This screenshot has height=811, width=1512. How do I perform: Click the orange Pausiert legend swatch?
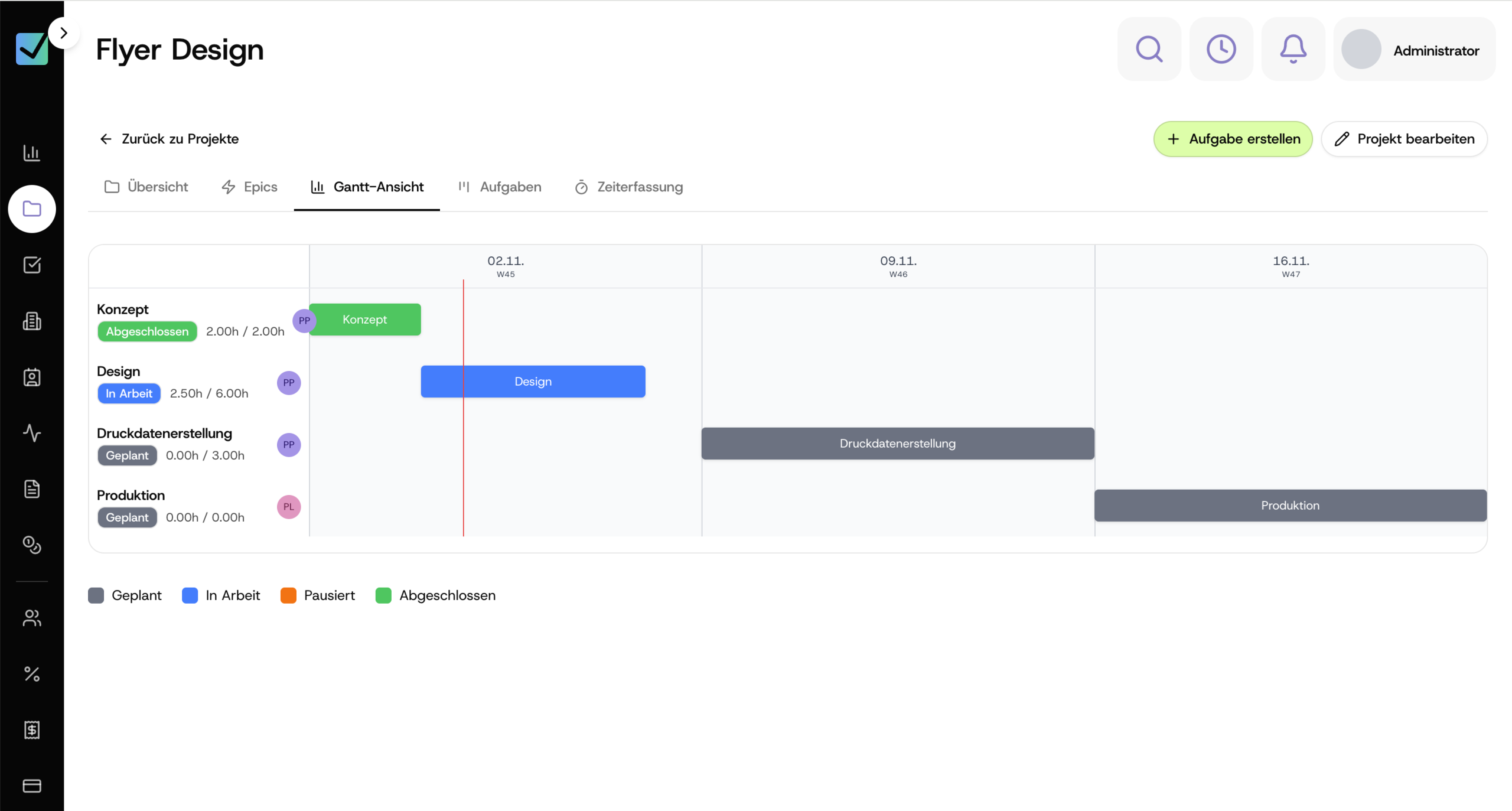tap(288, 595)
